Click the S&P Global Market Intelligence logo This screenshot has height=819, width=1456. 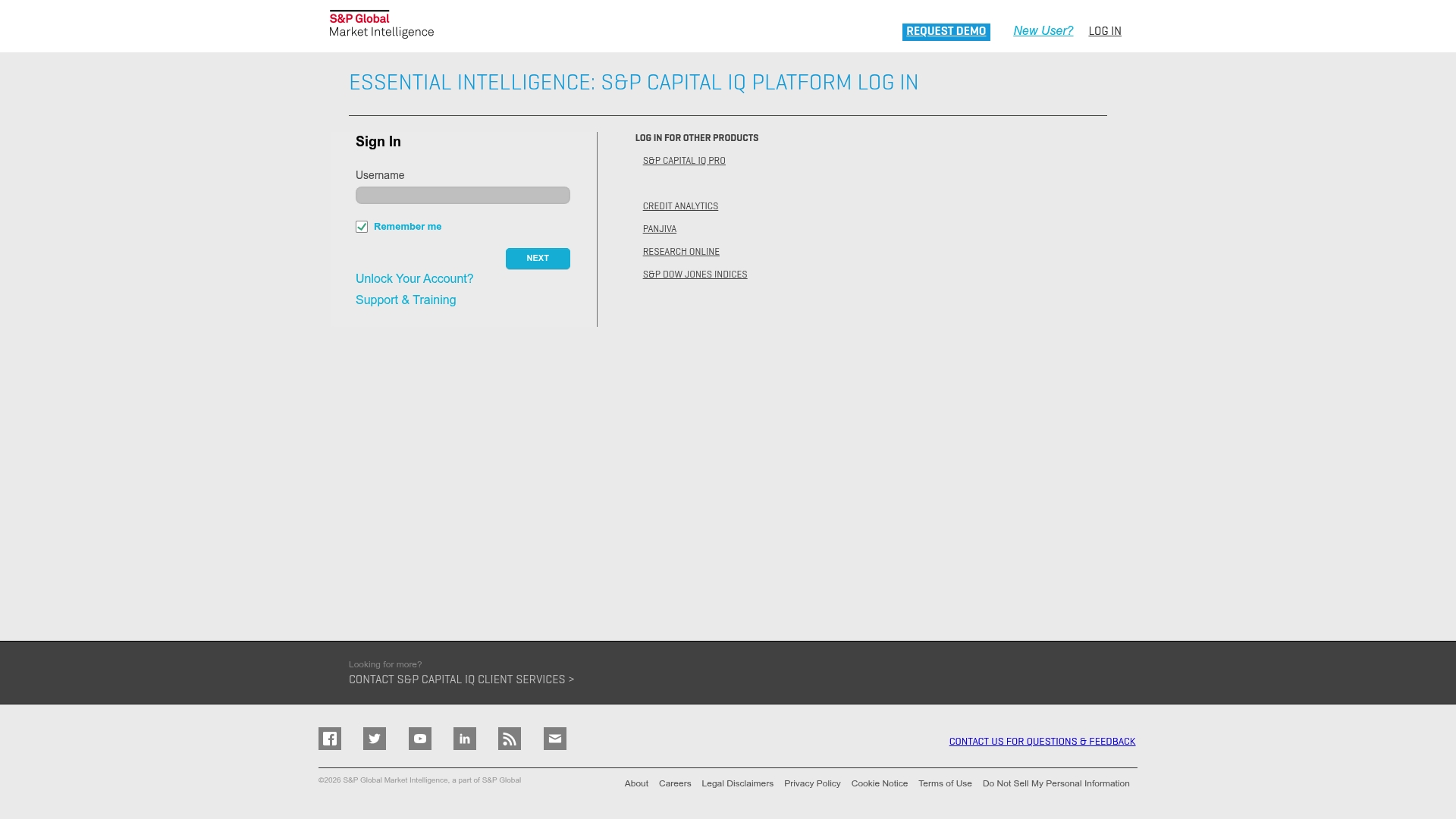point(381,24)
